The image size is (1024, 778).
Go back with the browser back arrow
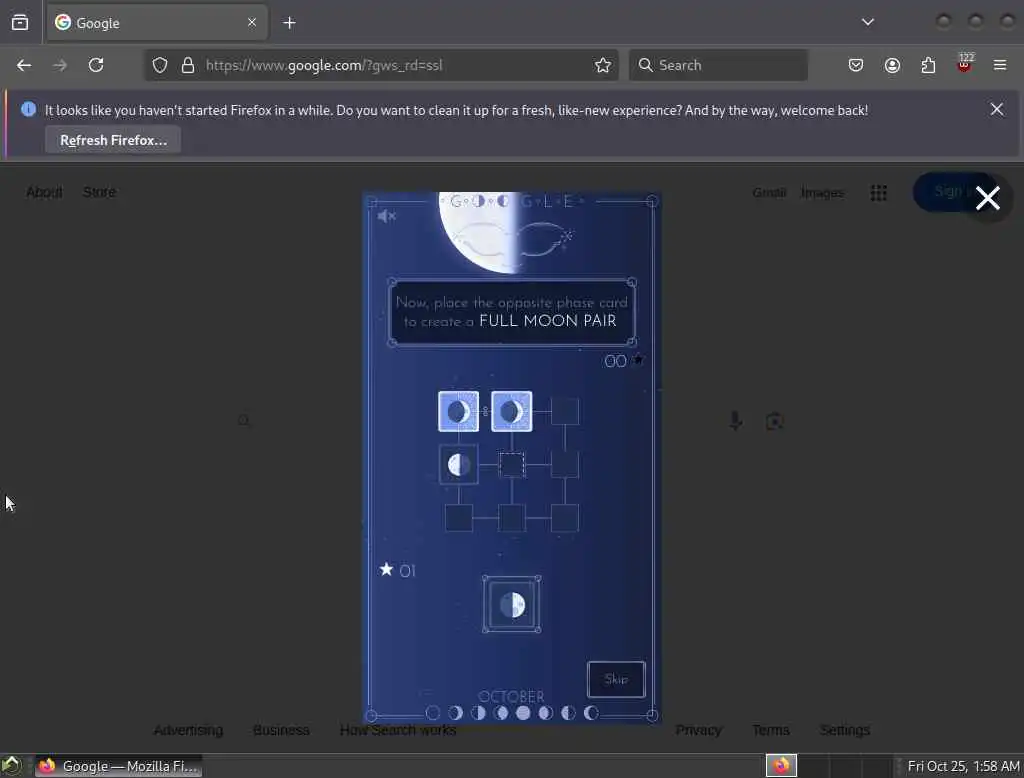coord(24,65)
